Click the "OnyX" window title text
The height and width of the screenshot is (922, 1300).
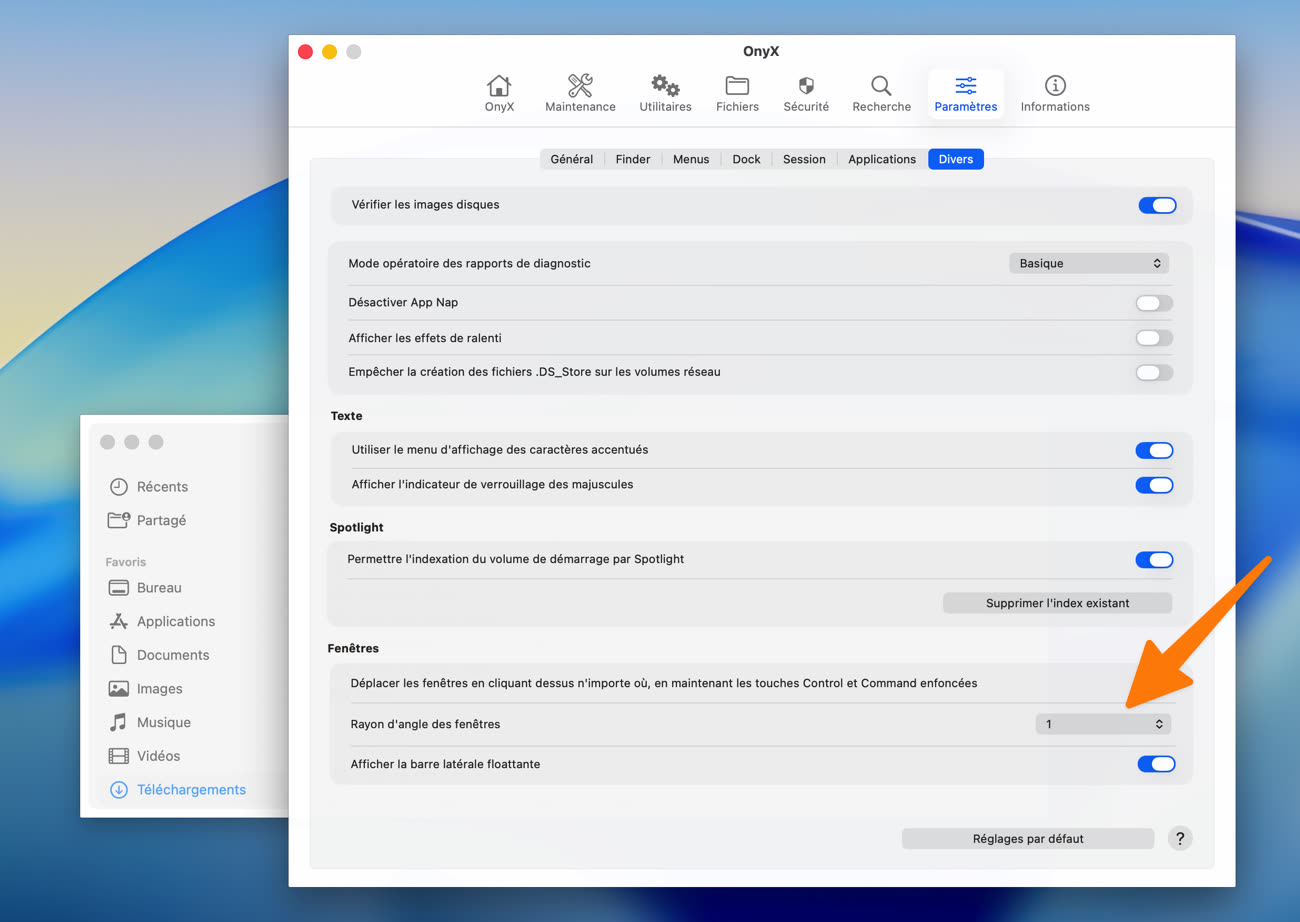[761, 52]
